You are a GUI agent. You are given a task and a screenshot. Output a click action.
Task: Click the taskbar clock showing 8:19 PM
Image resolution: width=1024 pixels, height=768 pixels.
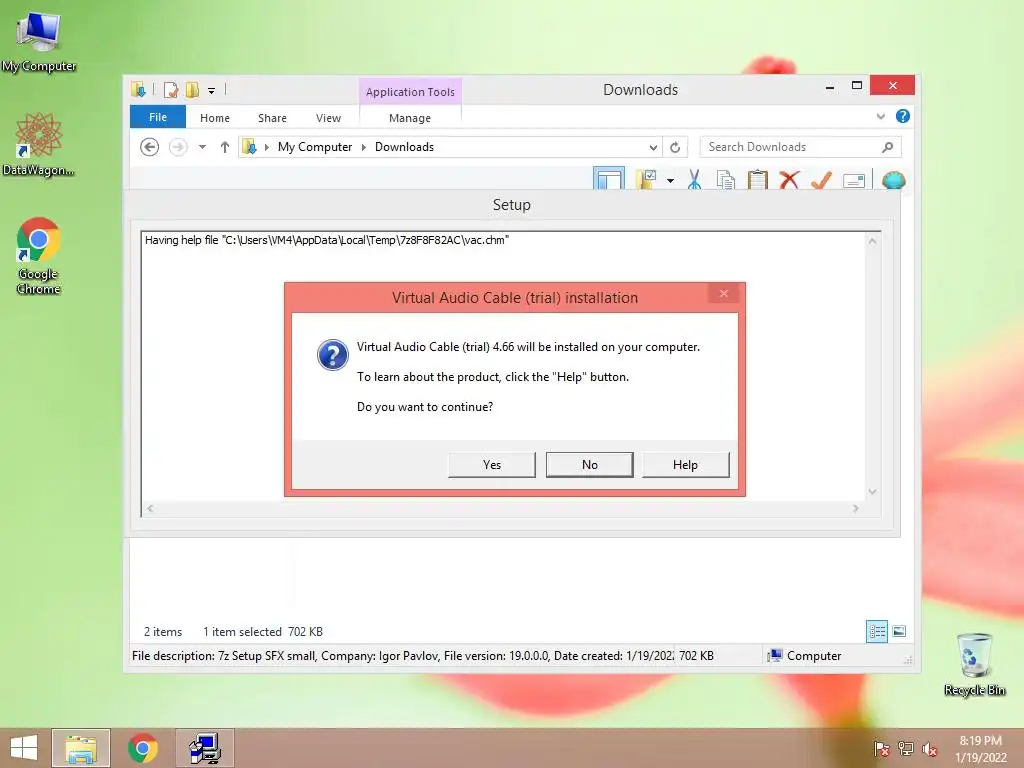coord(981,749)
